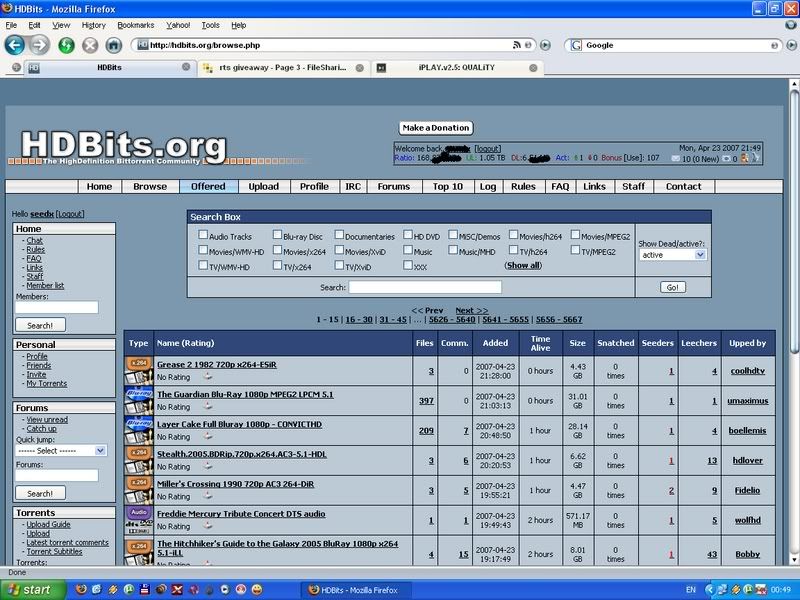Click the torrent Search text field
Screen dimensions: 800x600
pos(425,287)
